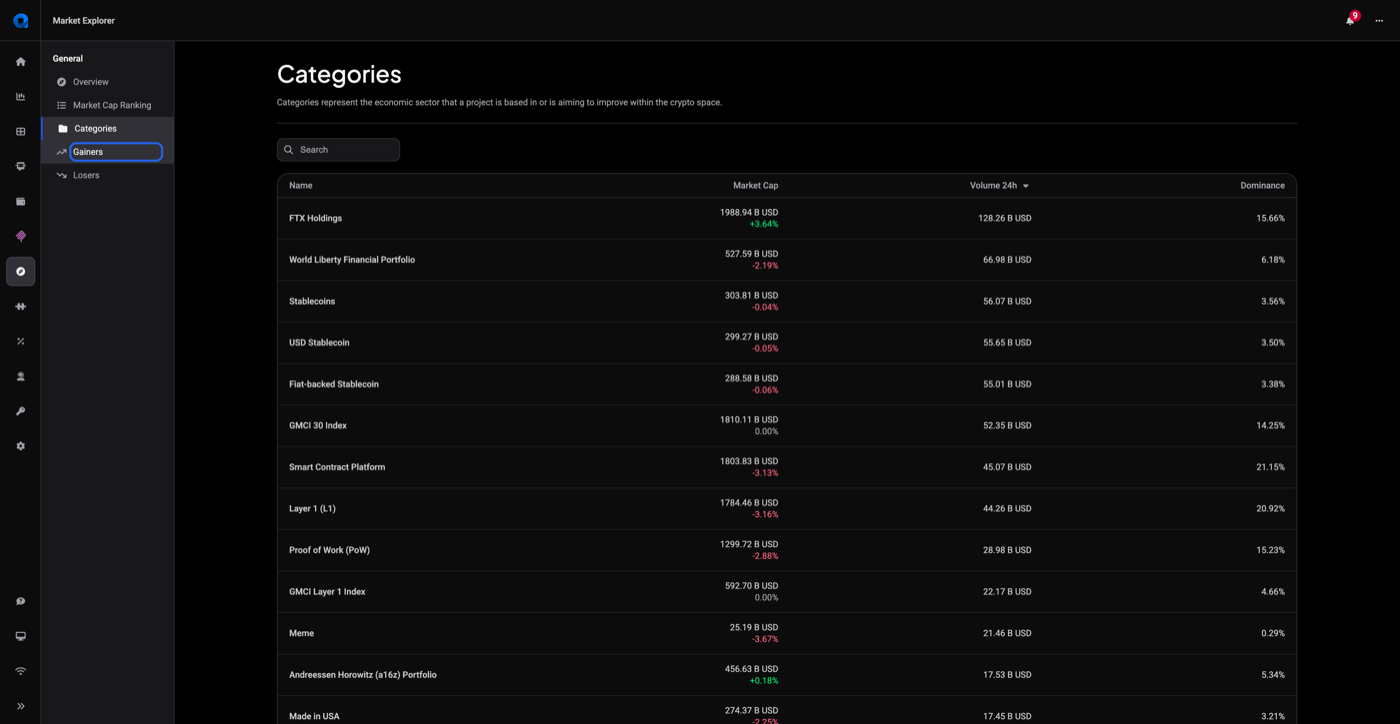The width and height of the screenshot is (1400, 724).
Task: Open the Layer 1 (L1) category
Action: point(786,509)
